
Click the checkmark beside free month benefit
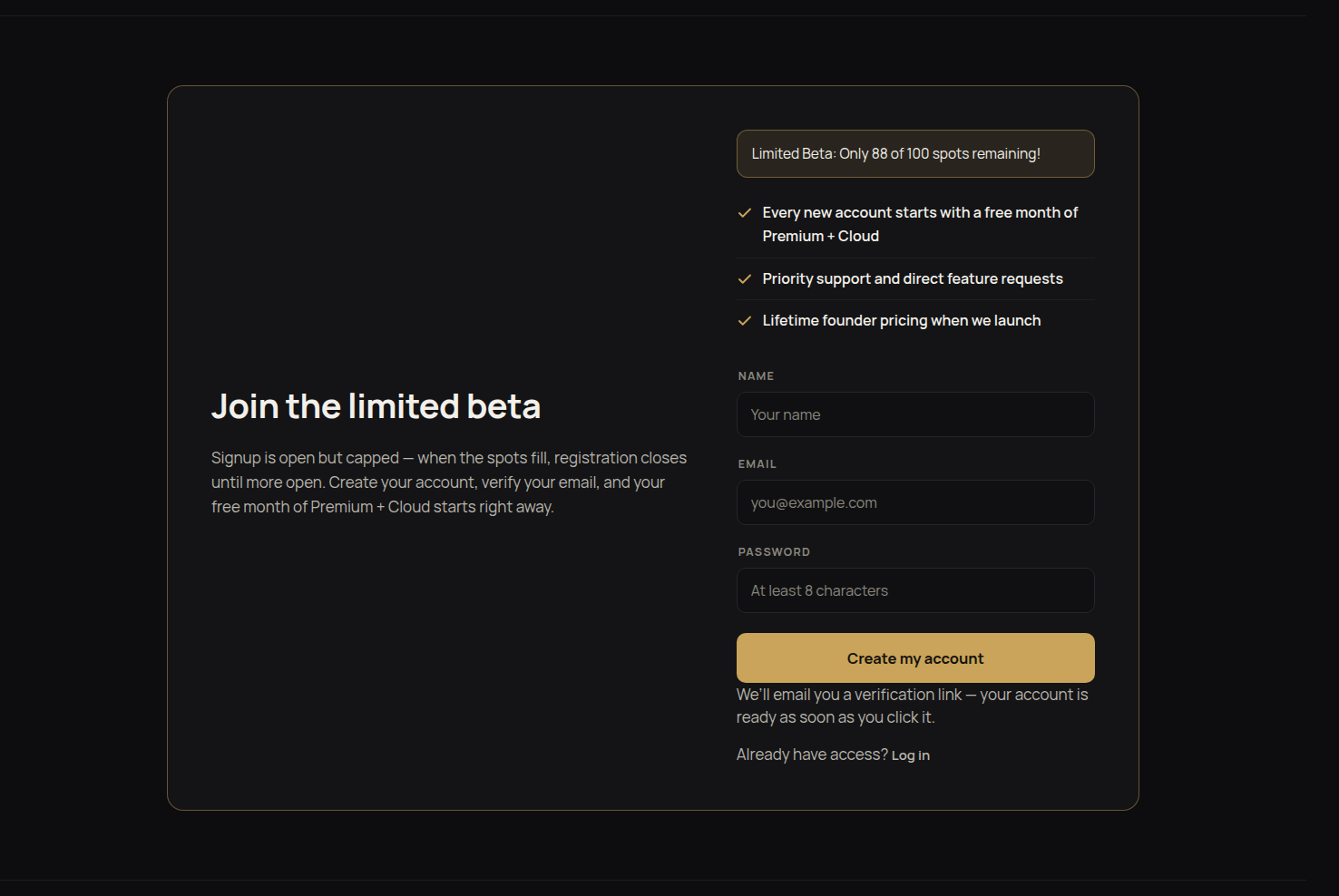745,213
